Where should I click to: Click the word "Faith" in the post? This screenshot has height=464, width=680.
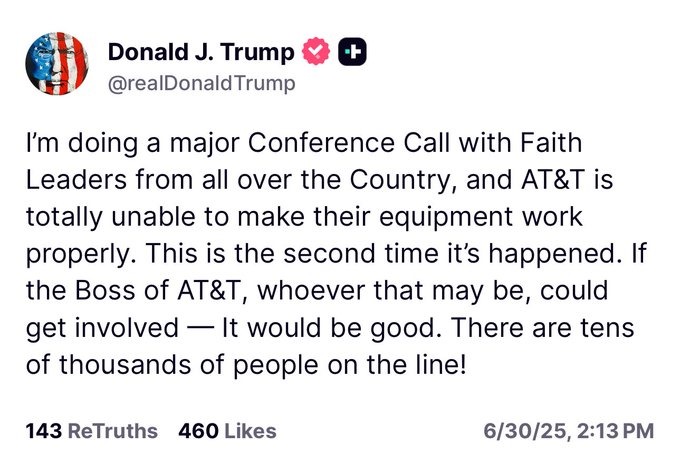tap(551, 143)
